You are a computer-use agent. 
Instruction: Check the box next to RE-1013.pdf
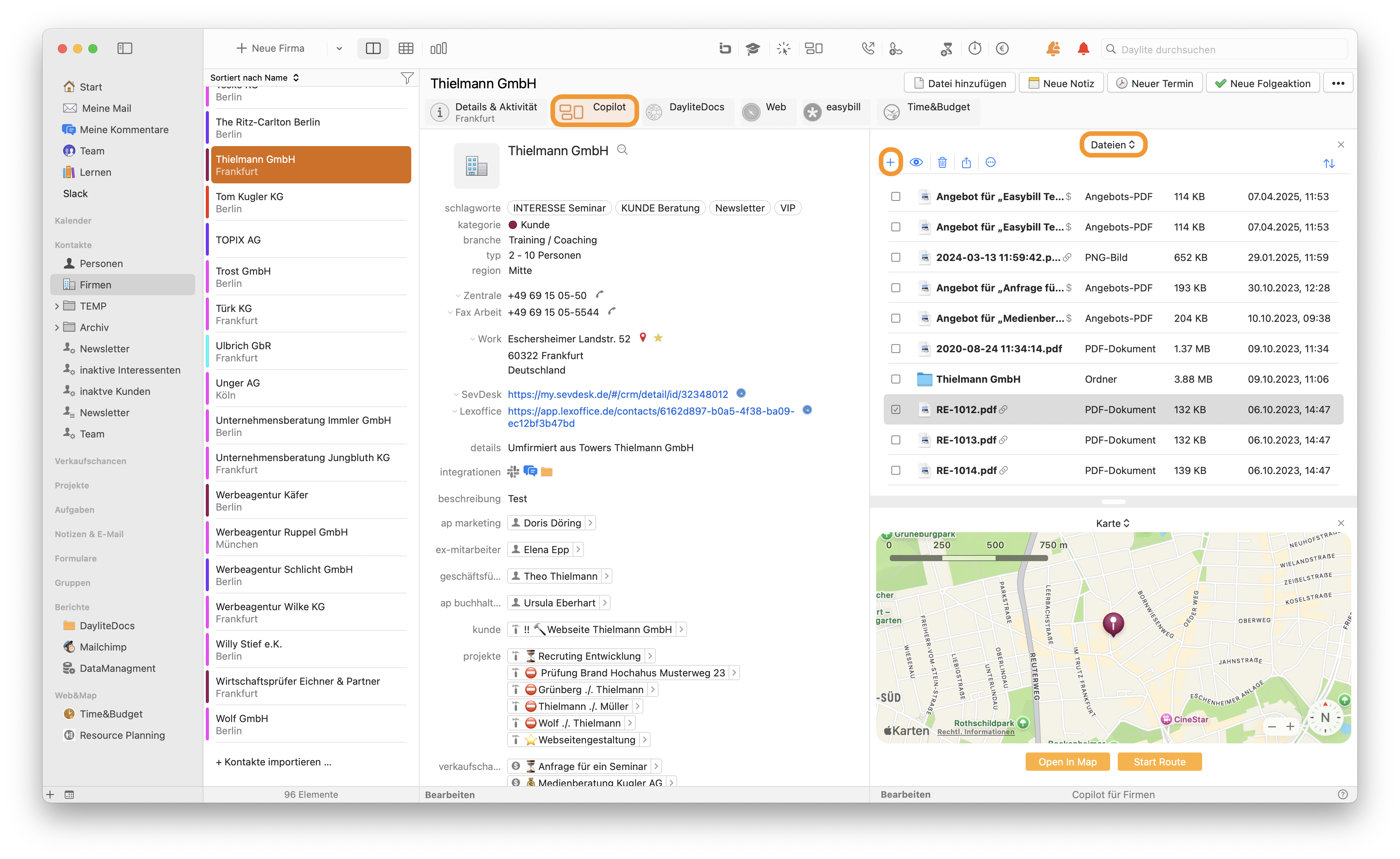coord(896,440)
